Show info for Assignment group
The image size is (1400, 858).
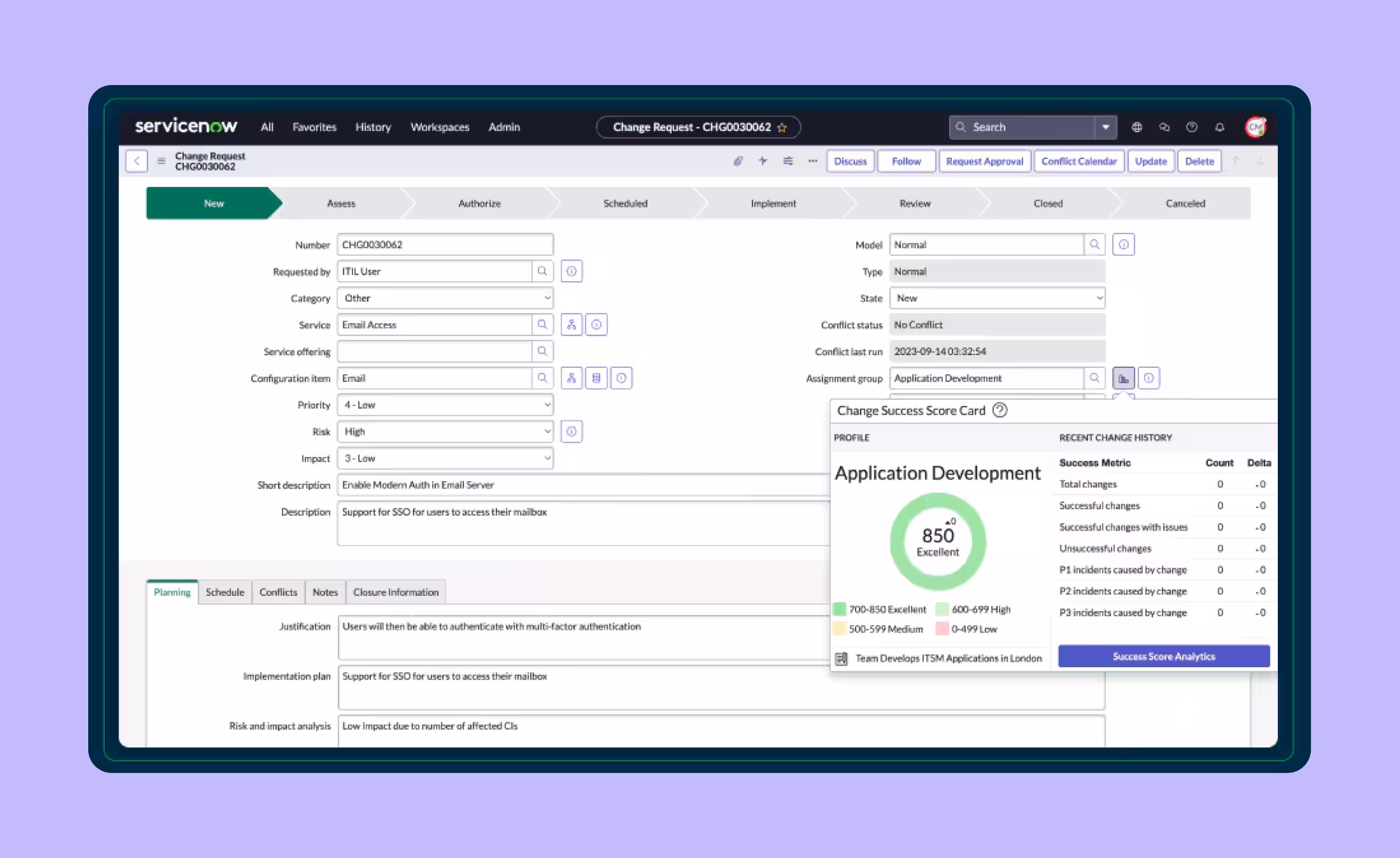click(1149, 378)
